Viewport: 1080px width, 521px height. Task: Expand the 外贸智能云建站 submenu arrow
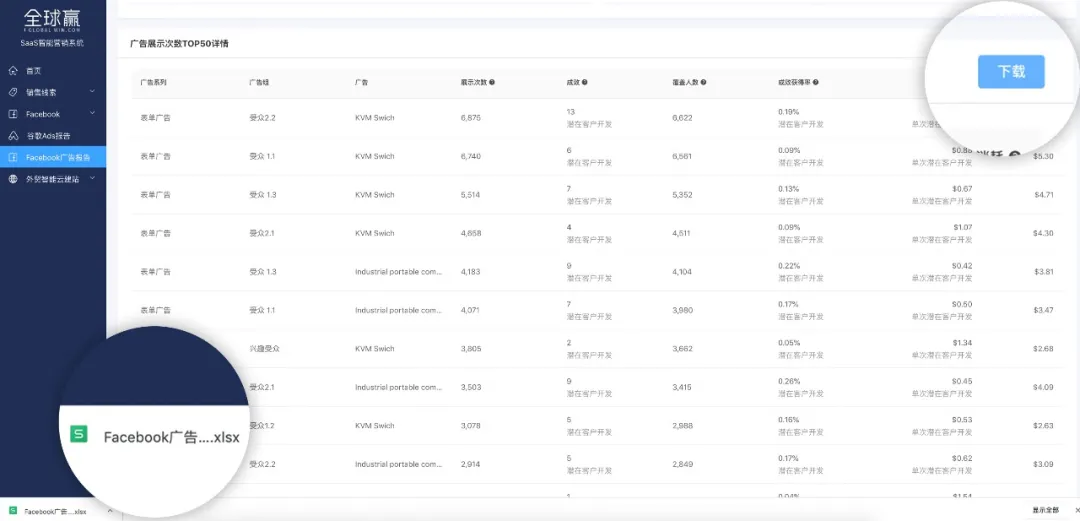click(92, 179)
